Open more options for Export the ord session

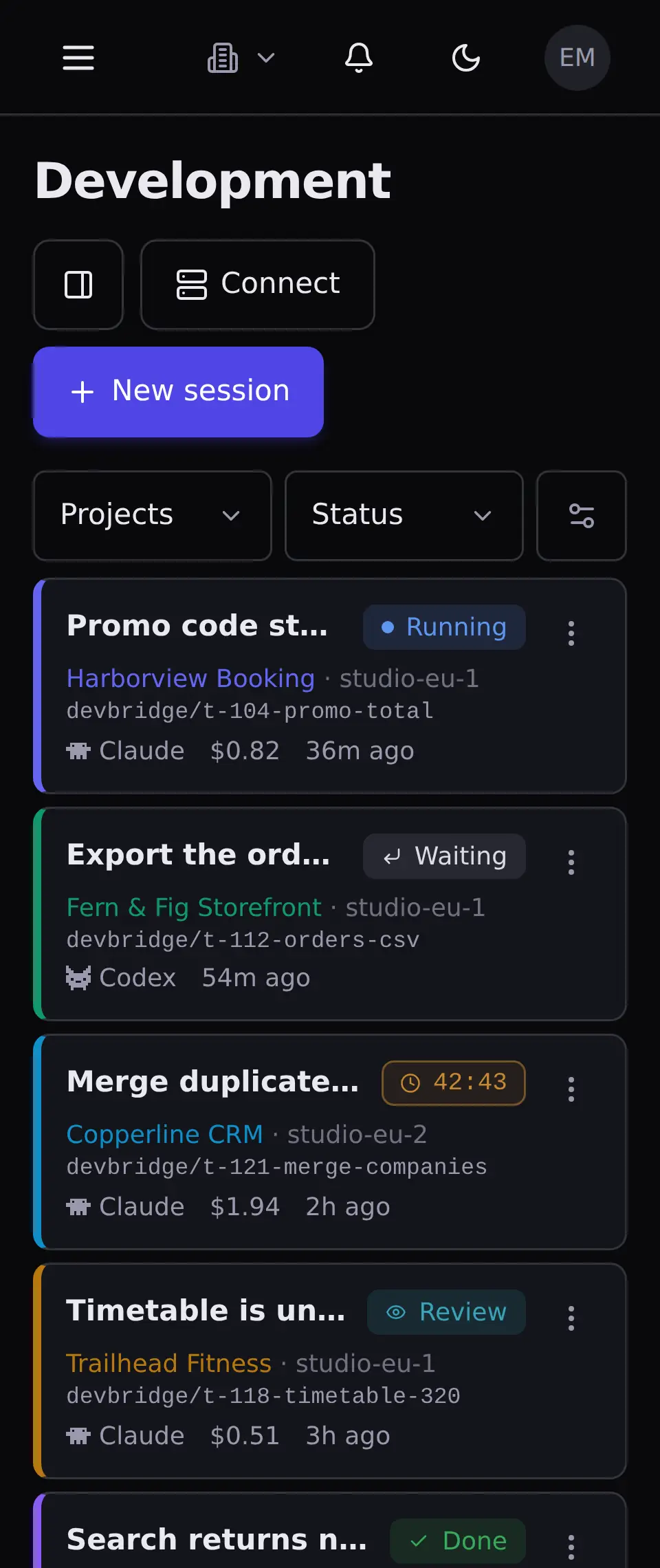[x=571, y=862]
